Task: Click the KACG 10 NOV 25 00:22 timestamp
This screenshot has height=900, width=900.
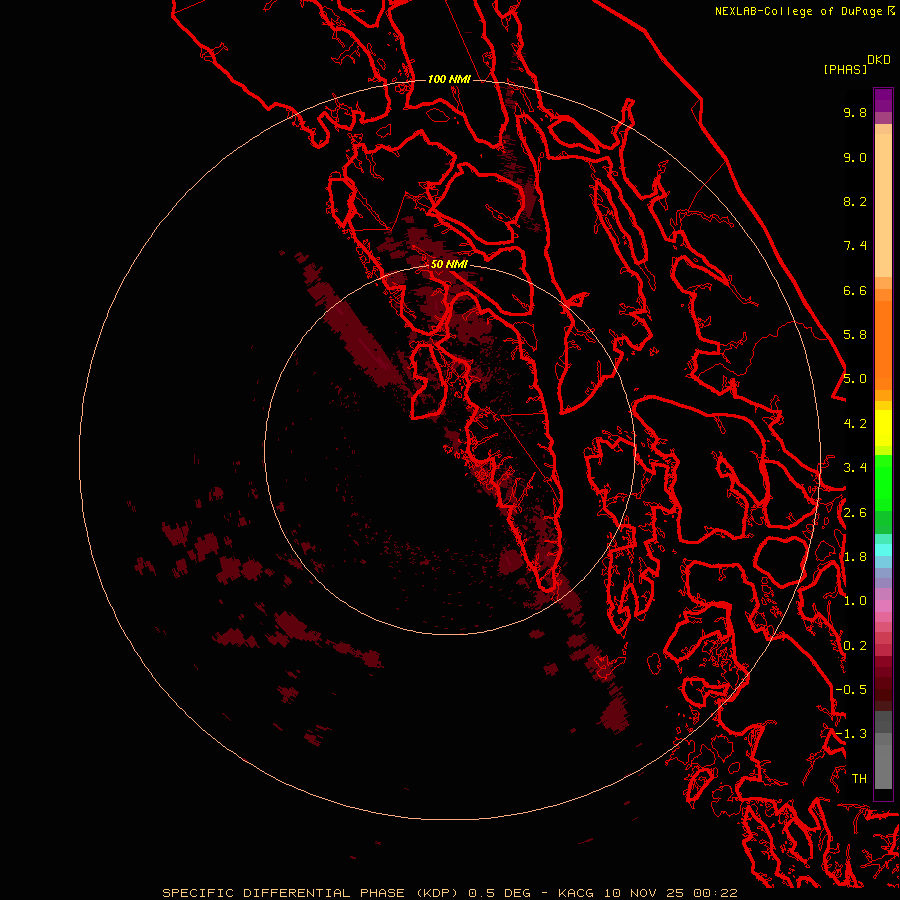Action: point(647,893)
